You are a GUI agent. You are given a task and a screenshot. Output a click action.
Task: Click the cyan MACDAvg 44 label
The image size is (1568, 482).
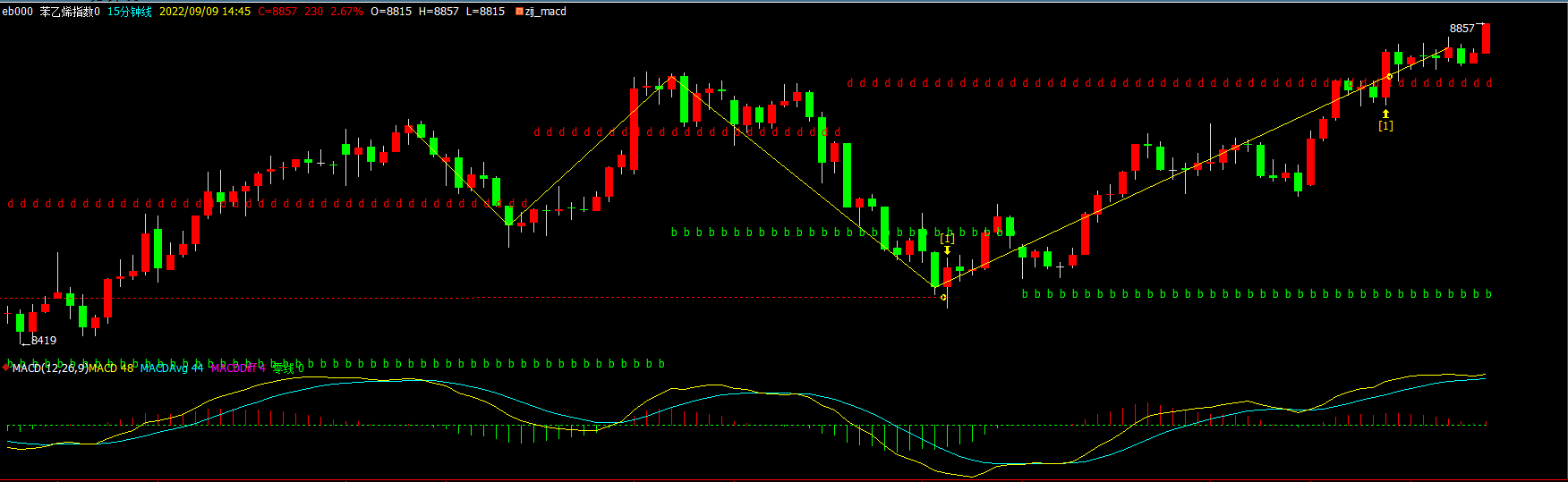click(x=172, y=368)
